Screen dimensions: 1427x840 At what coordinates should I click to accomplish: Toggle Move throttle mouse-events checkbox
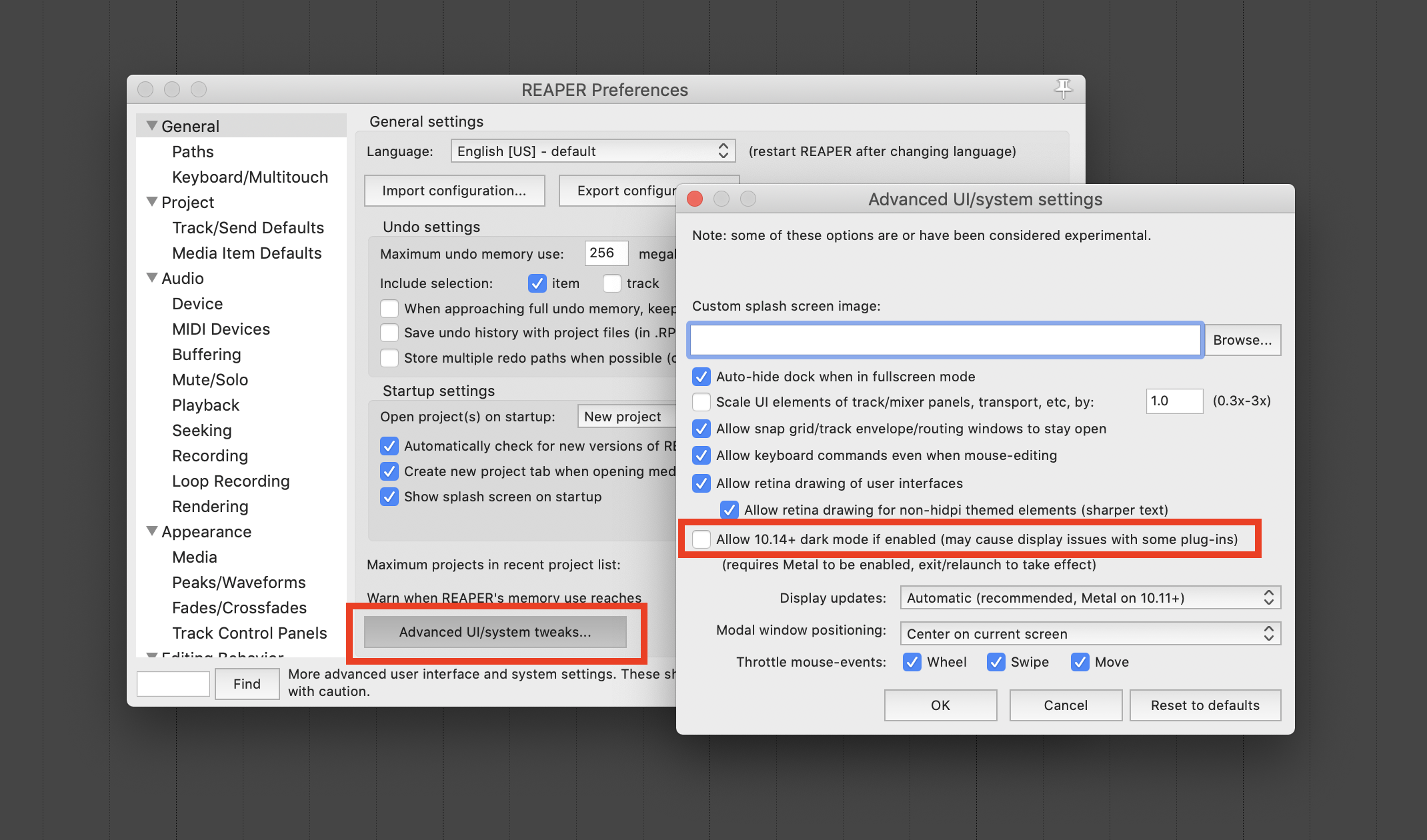point(1080,662)
